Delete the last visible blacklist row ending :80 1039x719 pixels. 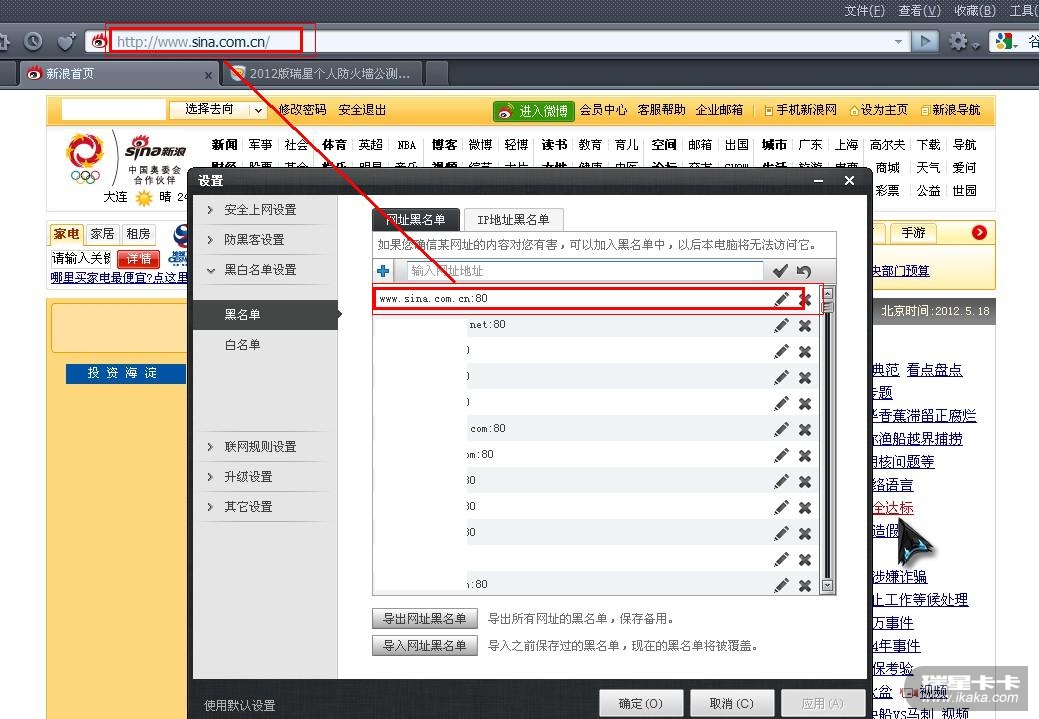tap(804, 585)
